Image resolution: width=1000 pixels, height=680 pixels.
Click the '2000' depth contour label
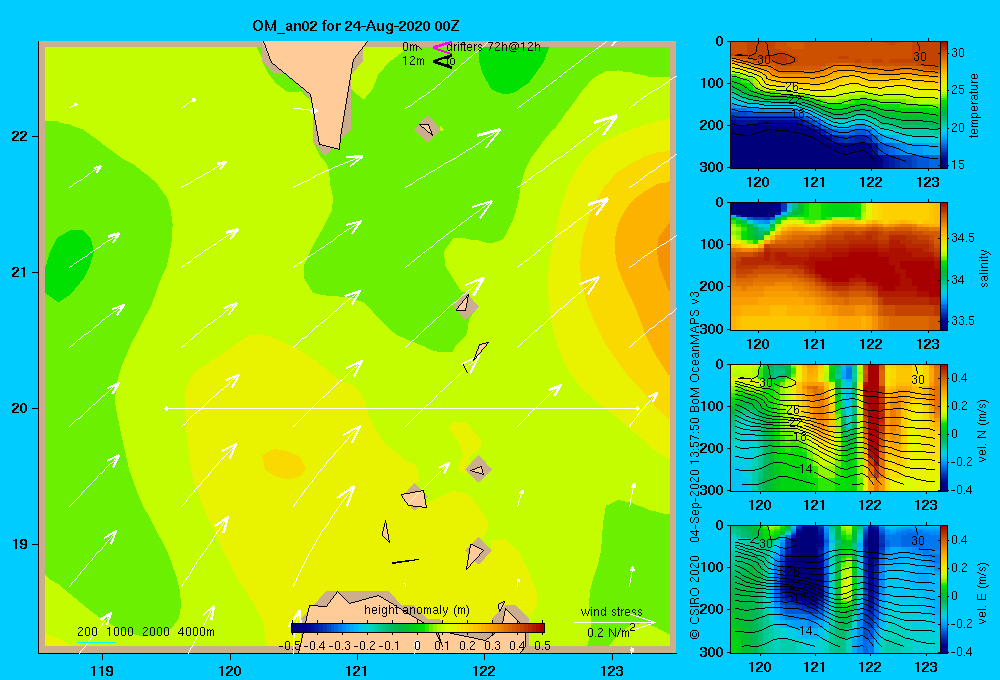(x=156, y=632)
